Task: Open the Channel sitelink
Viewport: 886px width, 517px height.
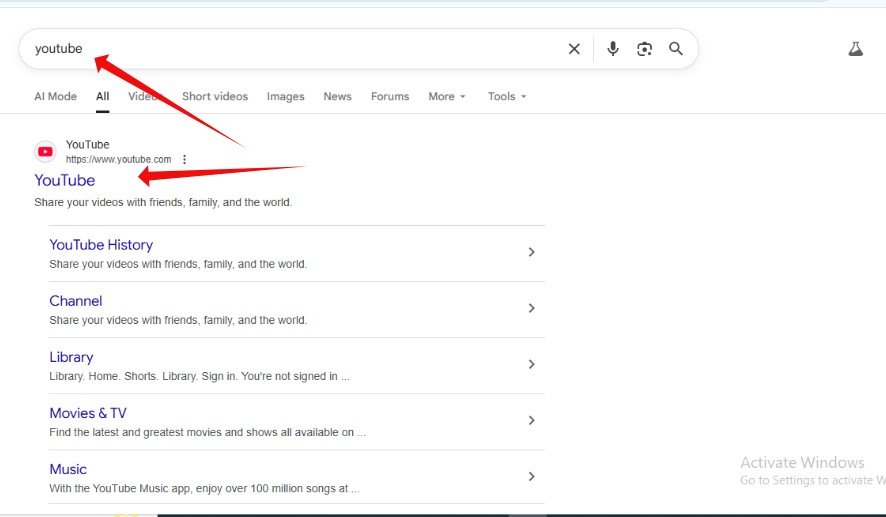Action: tap(76, 301)
